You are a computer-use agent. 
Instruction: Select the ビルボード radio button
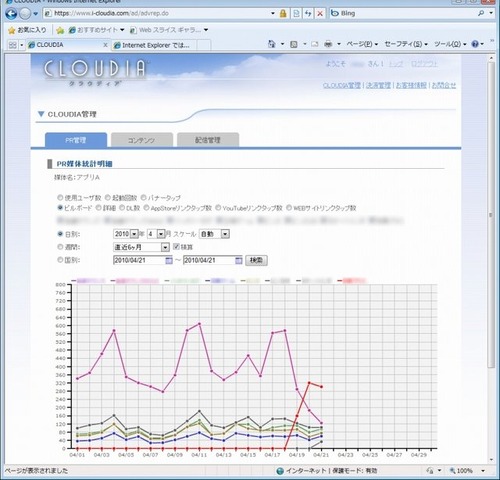(60, 208)
